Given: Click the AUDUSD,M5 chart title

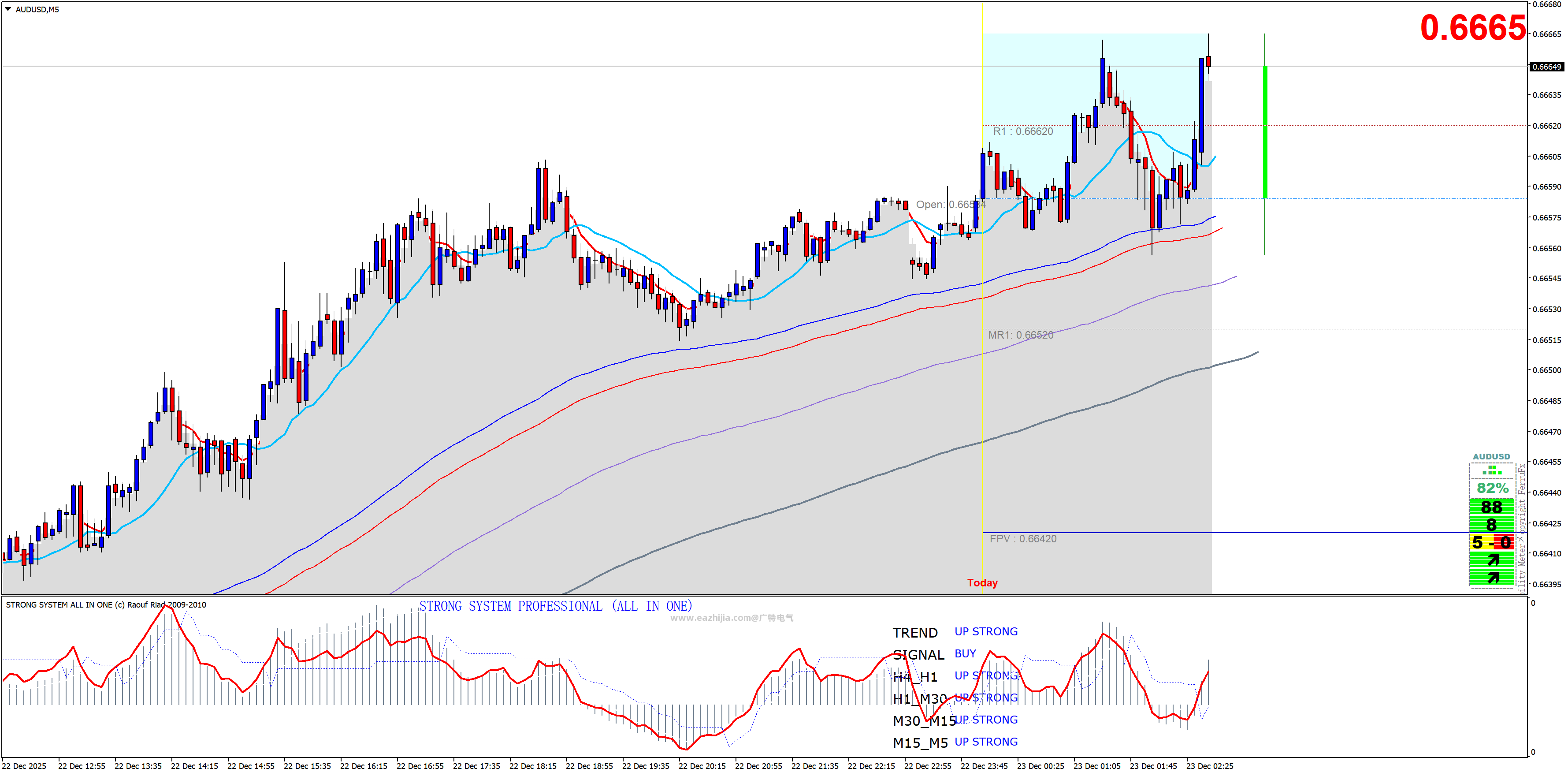Looking at the screenshot, I should click(37, 10).
